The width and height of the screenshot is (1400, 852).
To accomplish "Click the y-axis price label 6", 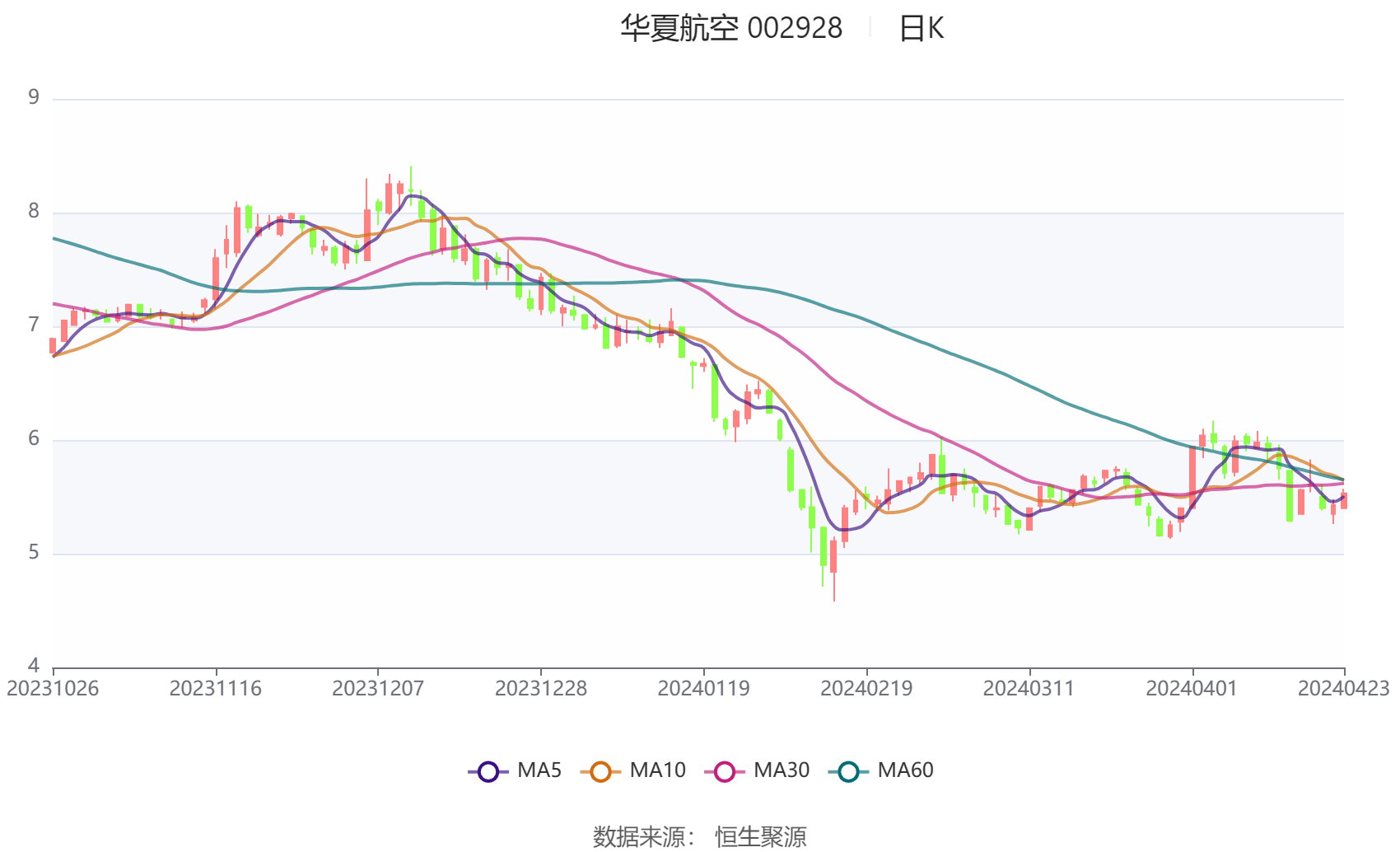I will point(34,438).
